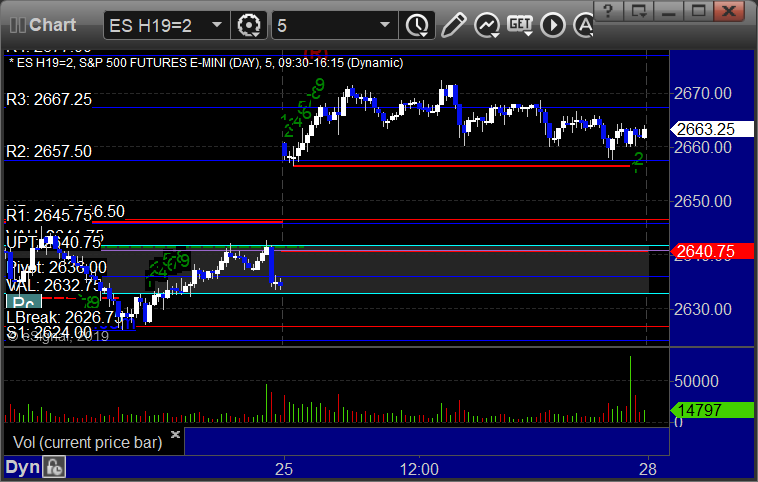Click the R3: 2667.25 pivot label
The image size is (758, 482).
(49, 100)
